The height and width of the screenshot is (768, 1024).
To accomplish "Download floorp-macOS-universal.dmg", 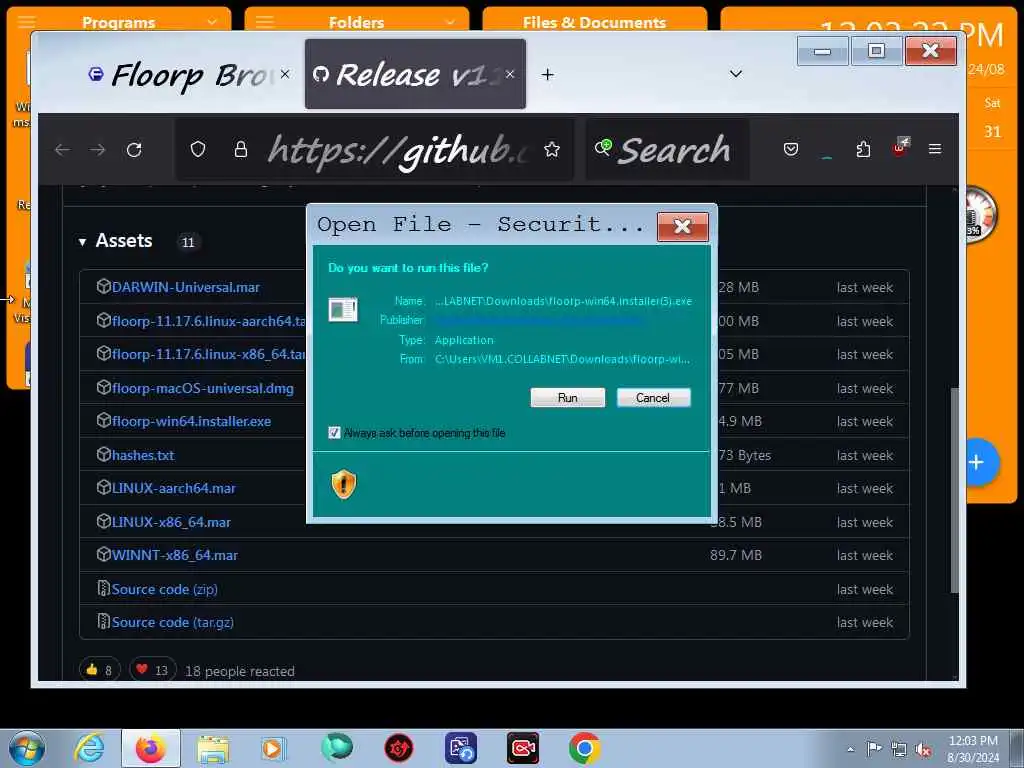I will coord(202,389).
